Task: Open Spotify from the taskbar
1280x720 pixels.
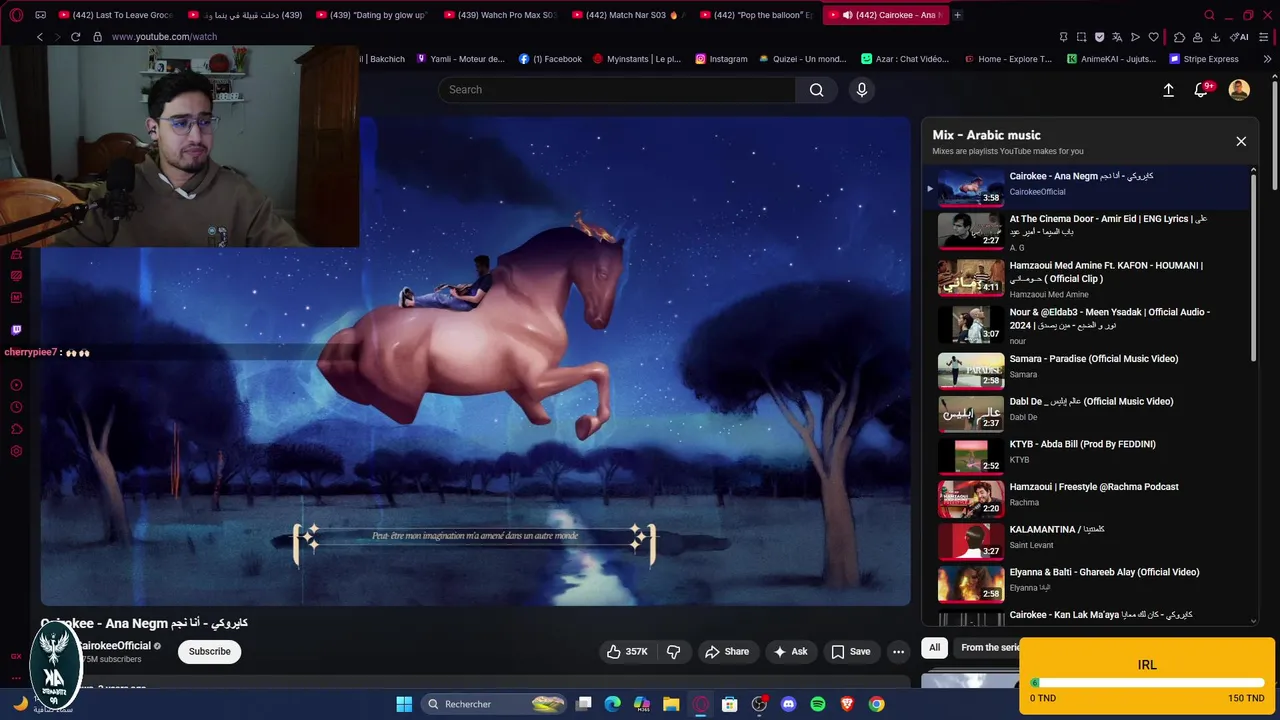Action: pos(817,704)
